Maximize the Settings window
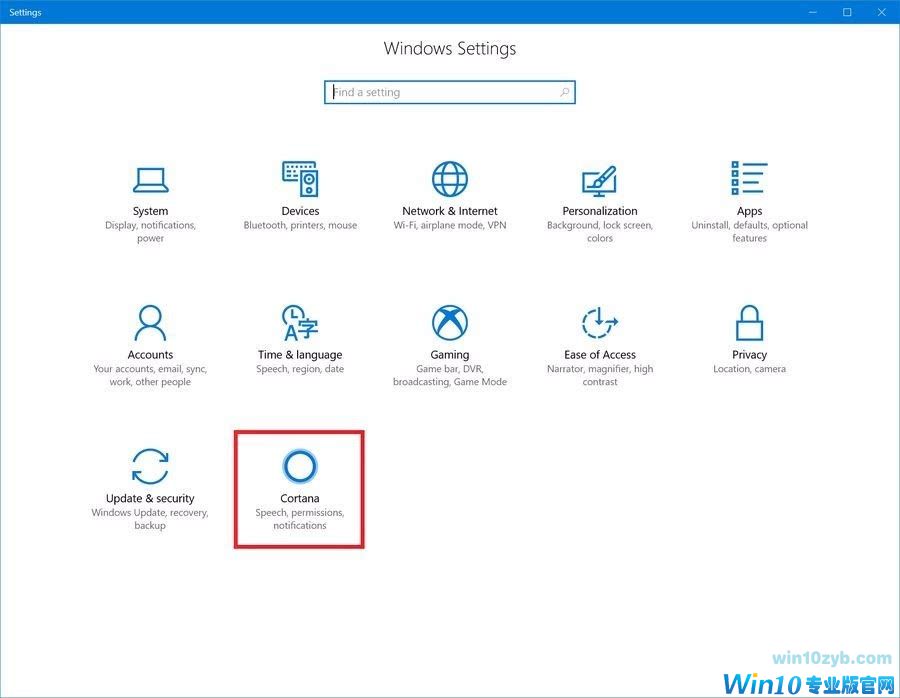The image size is (900, 698). click(847, 12)
